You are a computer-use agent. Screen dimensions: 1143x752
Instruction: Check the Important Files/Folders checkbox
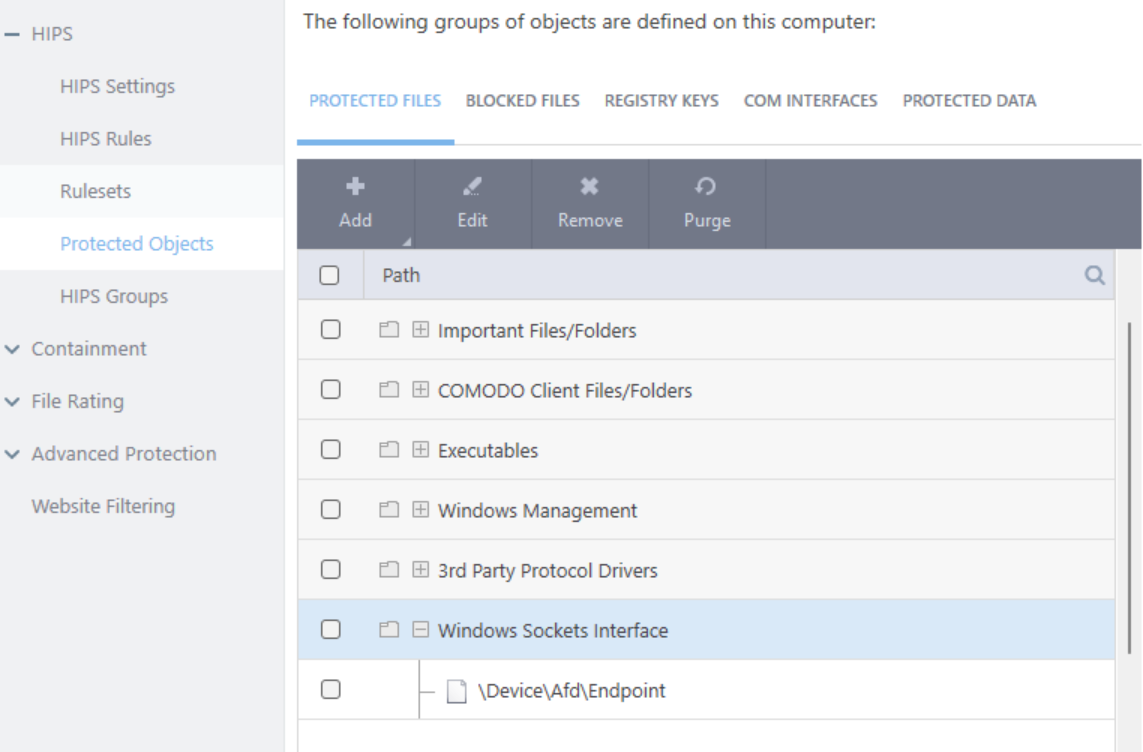pos(330,330)
